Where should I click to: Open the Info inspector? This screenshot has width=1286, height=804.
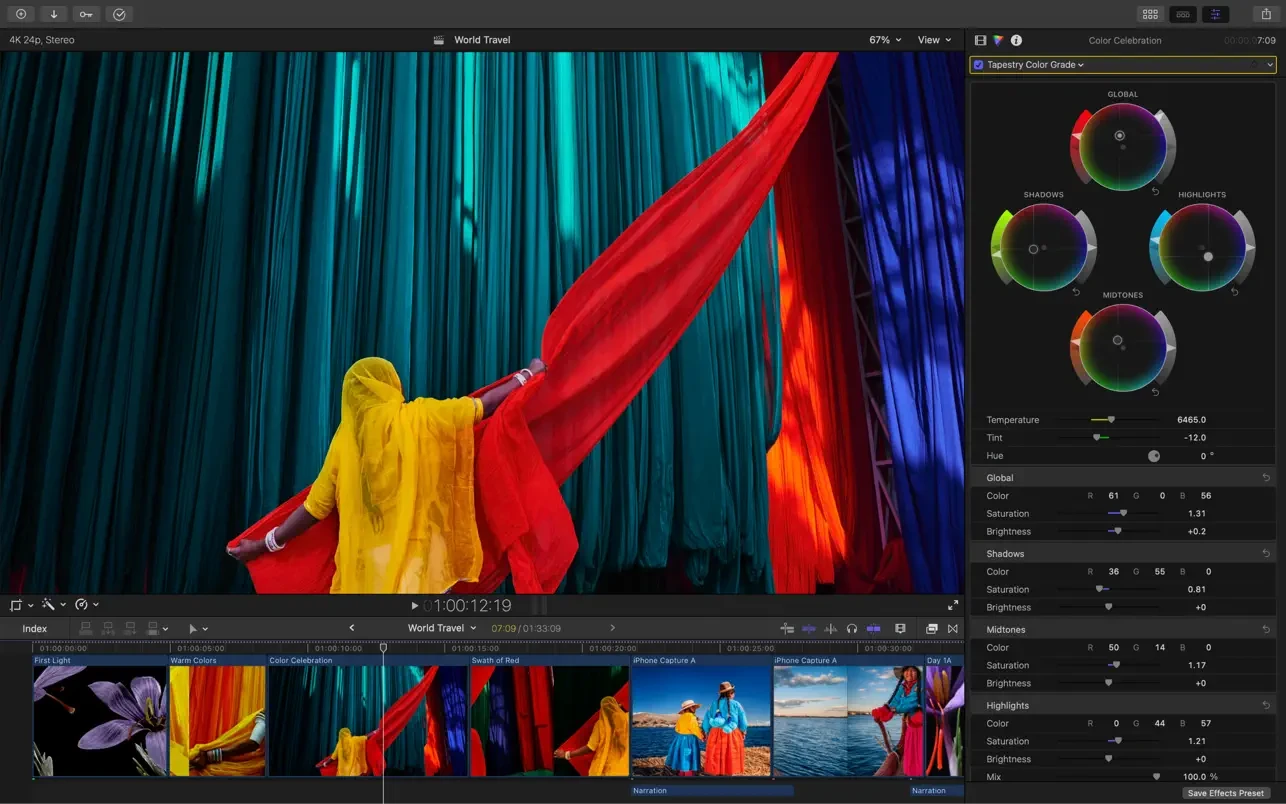point(1016,40)
